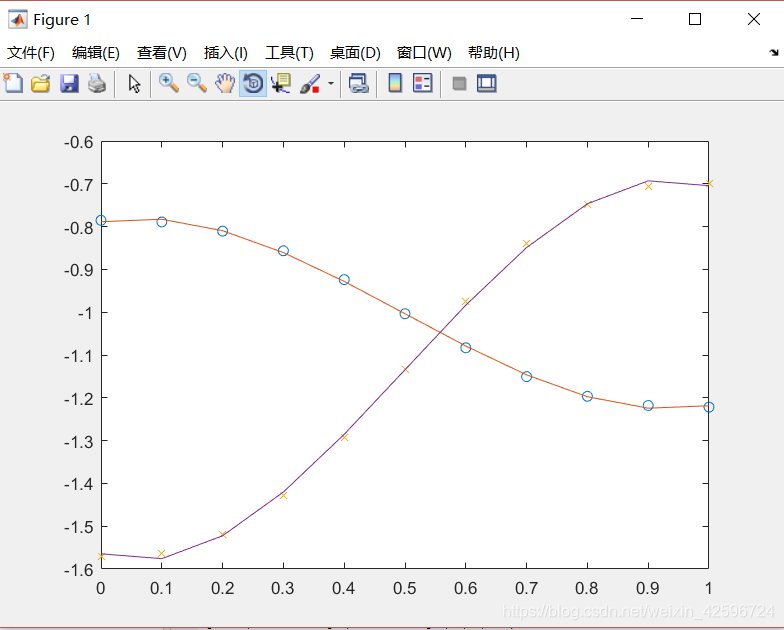Open the 桌面(D) menu
784x630 pixels.
coord(355,52)
